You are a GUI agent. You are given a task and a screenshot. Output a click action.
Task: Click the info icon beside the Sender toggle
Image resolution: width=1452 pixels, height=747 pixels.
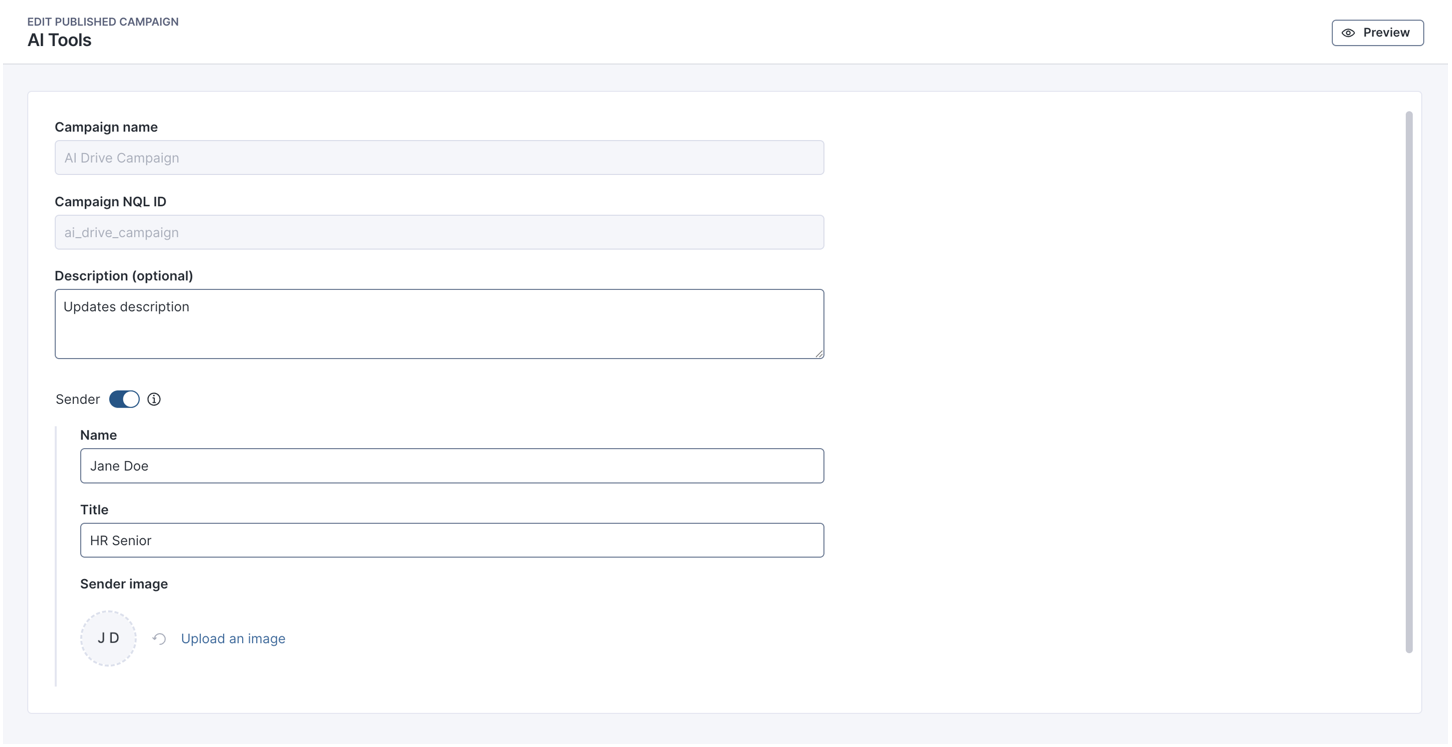[154, 399]
